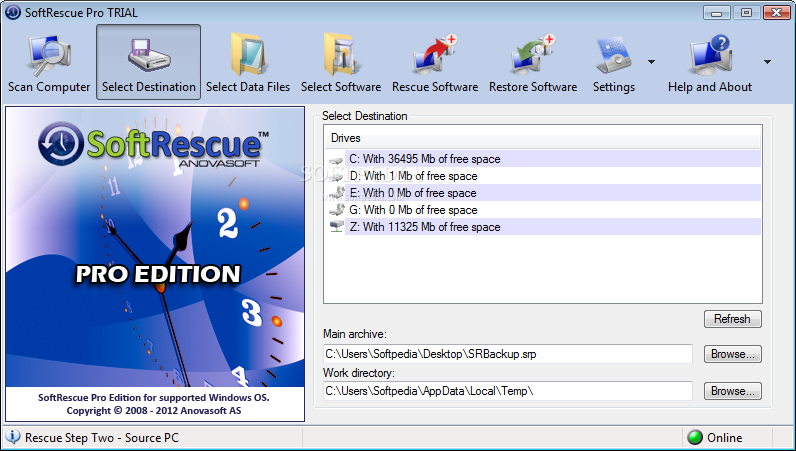Click the Select Data Files label
796x451 pixels.
tap(248, 87)
